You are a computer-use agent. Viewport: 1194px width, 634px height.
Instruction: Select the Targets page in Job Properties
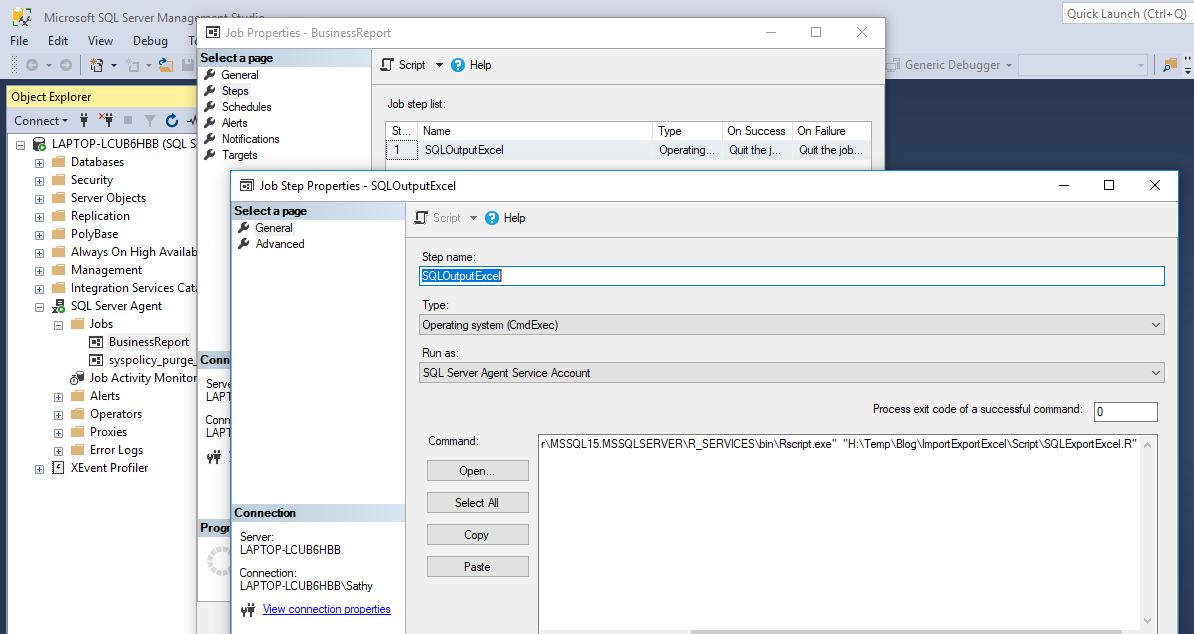240,155
